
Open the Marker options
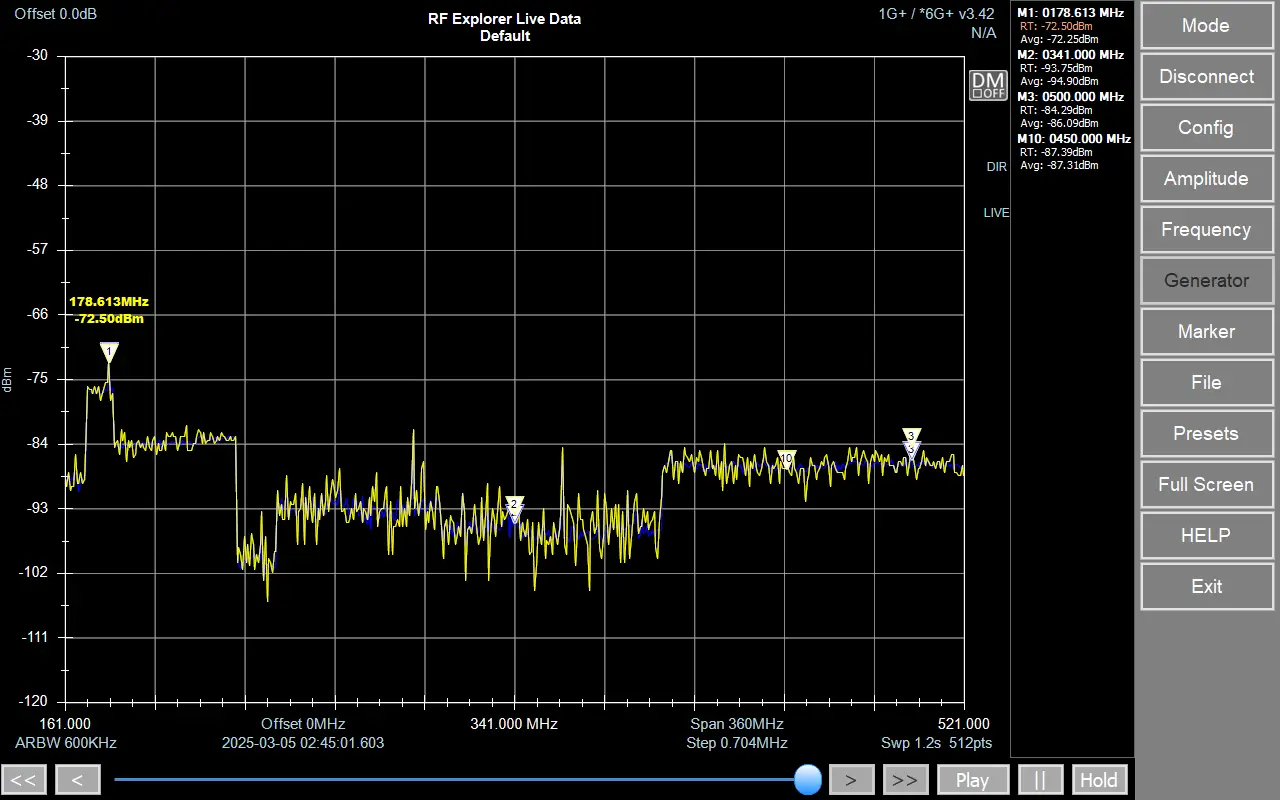1205,332
